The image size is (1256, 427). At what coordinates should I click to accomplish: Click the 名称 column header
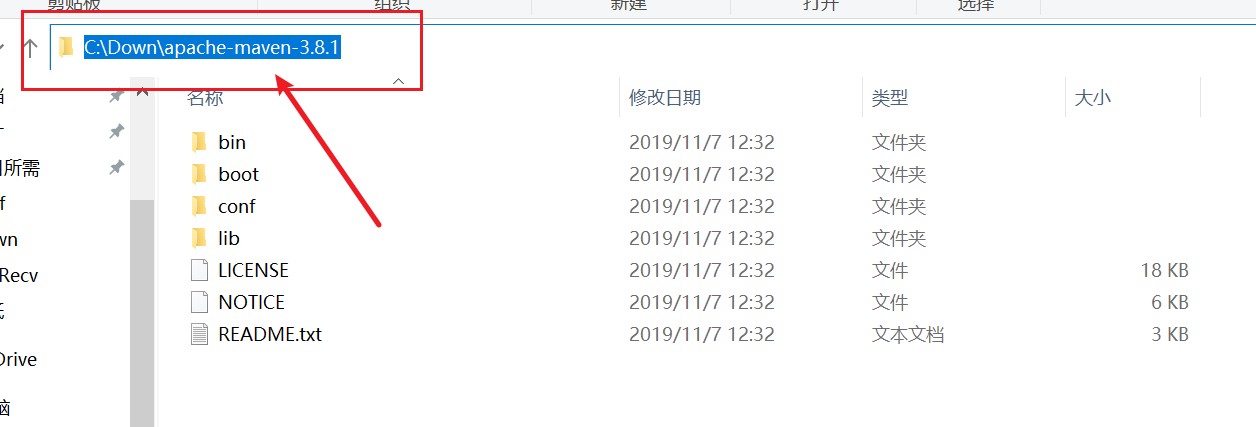point(206,97)
